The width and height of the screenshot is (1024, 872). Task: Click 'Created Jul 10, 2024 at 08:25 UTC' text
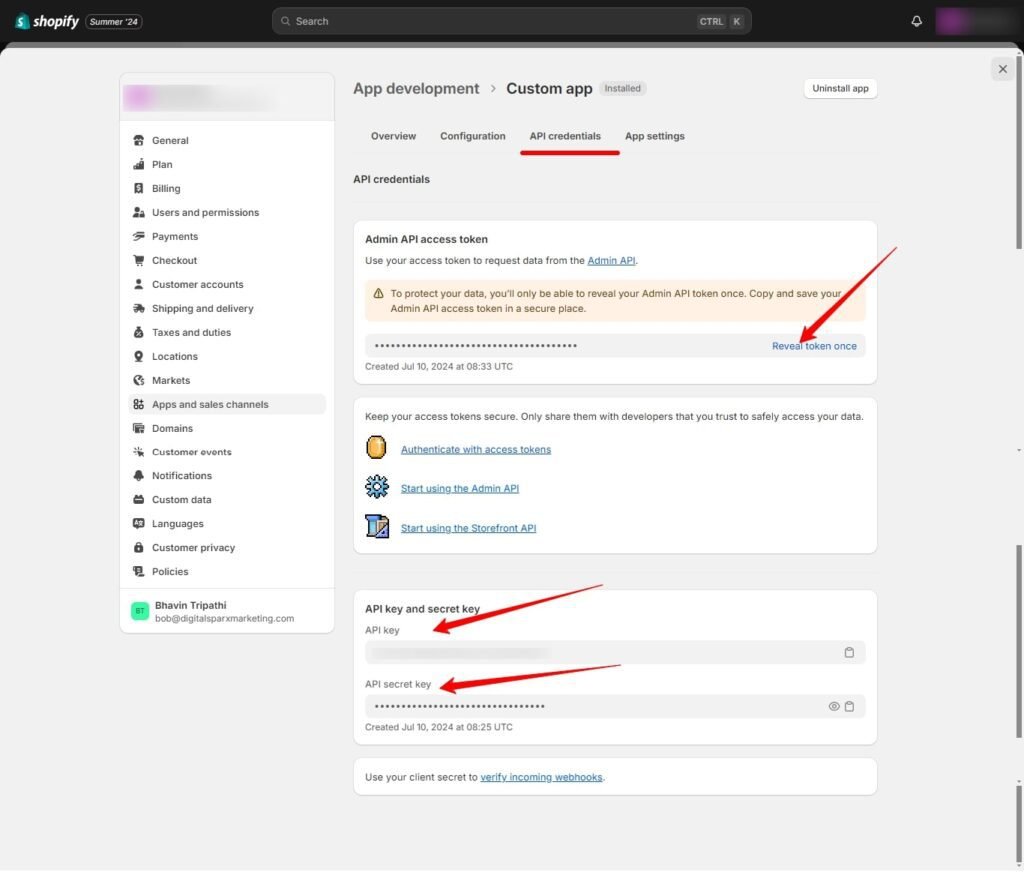click(x=439, y=727)
